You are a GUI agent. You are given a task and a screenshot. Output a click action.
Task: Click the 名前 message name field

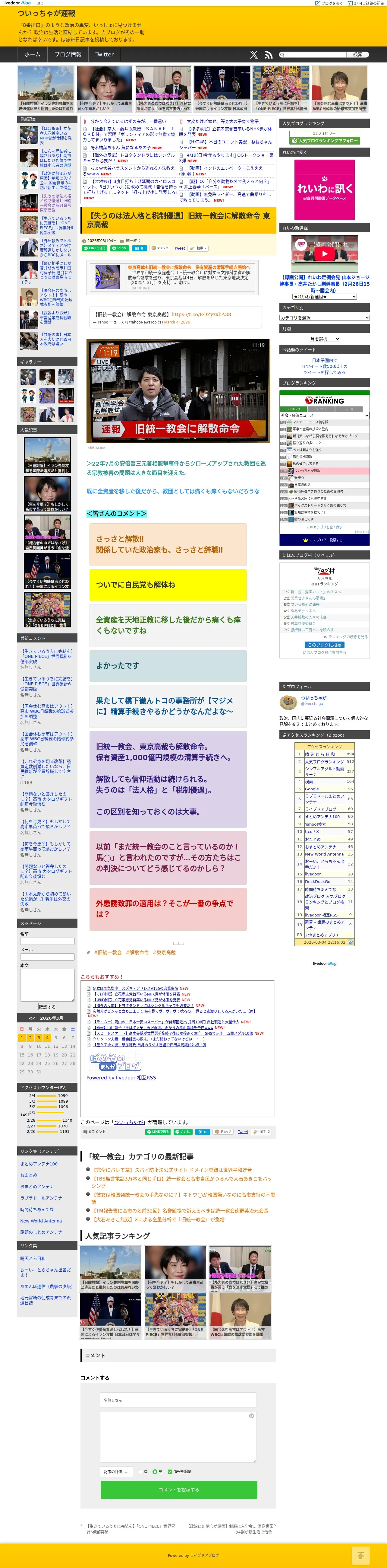click(x=47, y=941)
